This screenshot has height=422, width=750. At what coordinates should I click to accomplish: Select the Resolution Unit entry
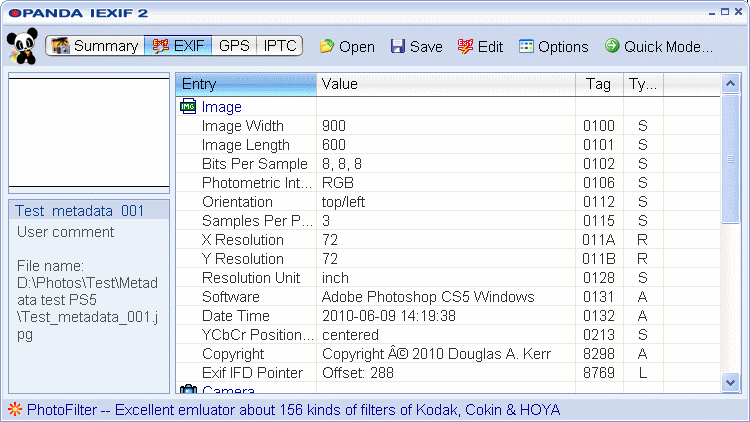251,278
